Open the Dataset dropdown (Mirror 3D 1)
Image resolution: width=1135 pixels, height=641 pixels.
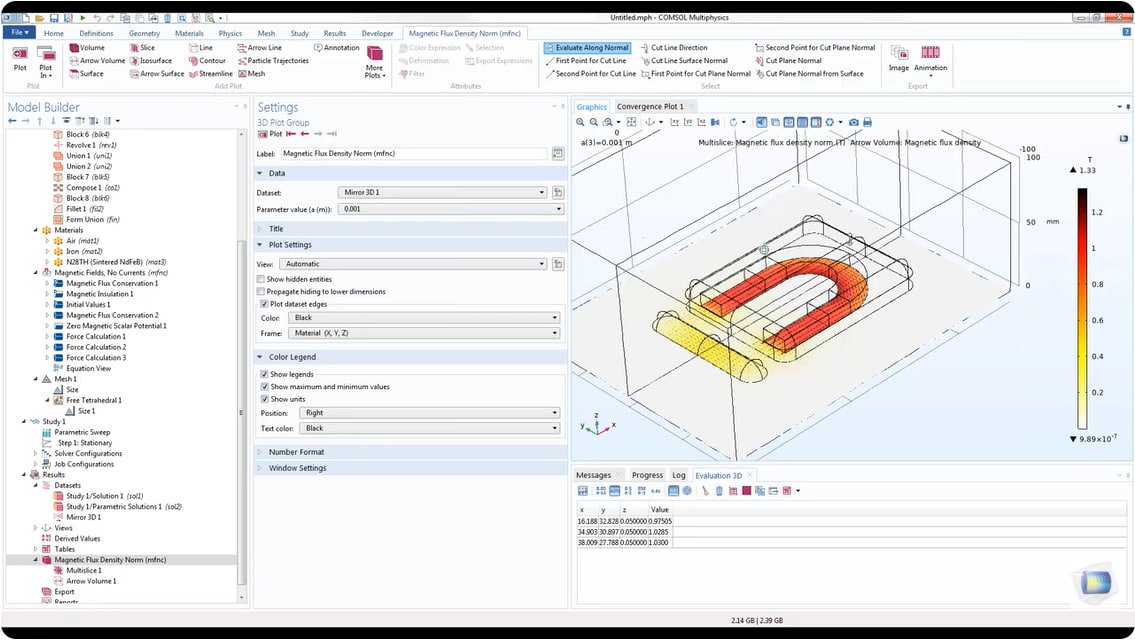[x=442, y=192]
